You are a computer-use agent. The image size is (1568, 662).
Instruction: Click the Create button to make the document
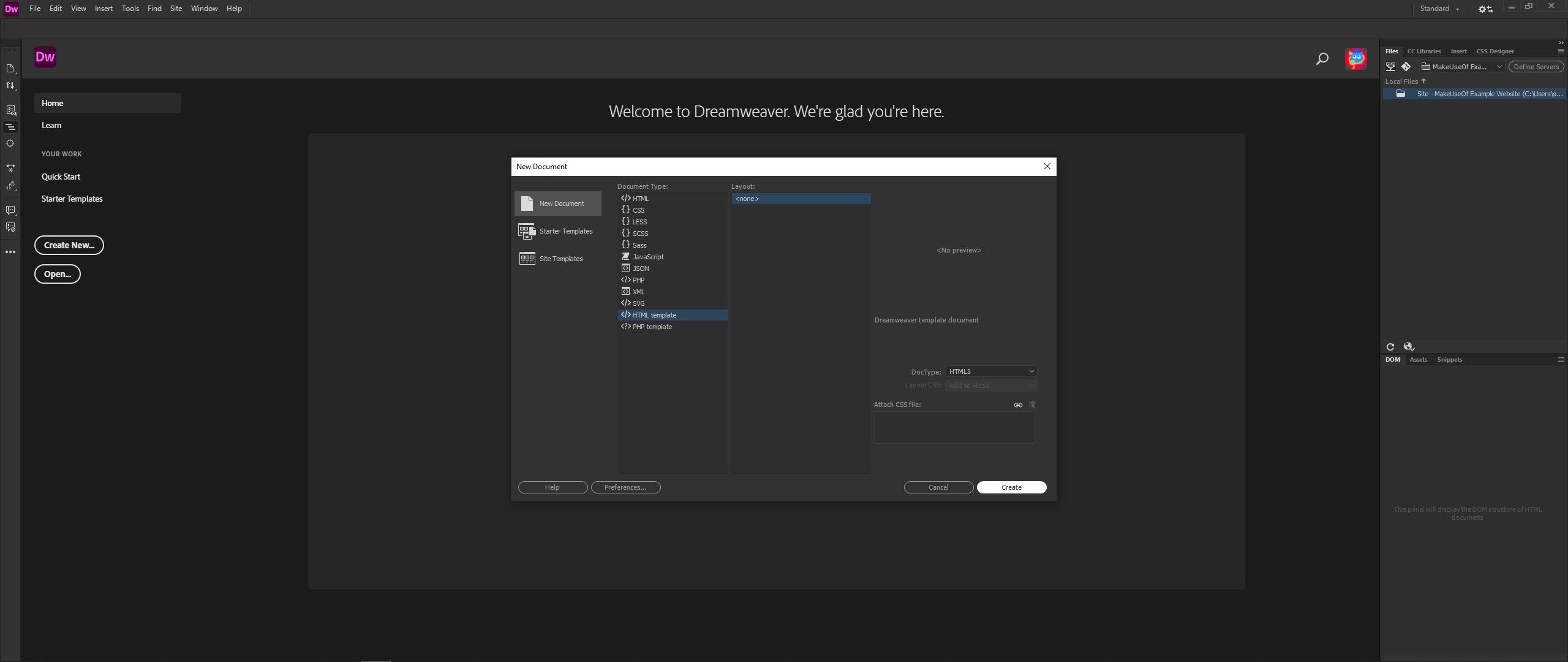pyautogui.click(x=1011, y=487)
